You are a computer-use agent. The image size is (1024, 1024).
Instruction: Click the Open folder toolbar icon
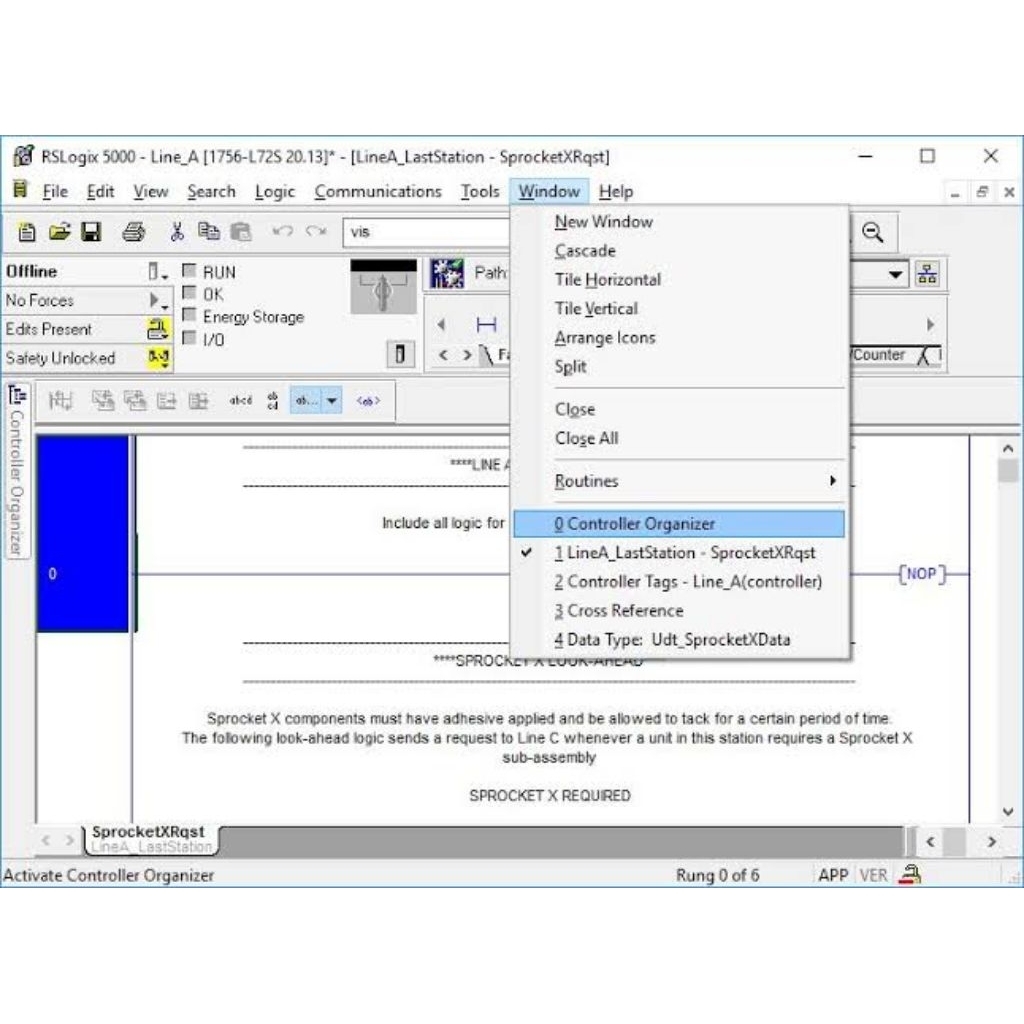point(59,232)
